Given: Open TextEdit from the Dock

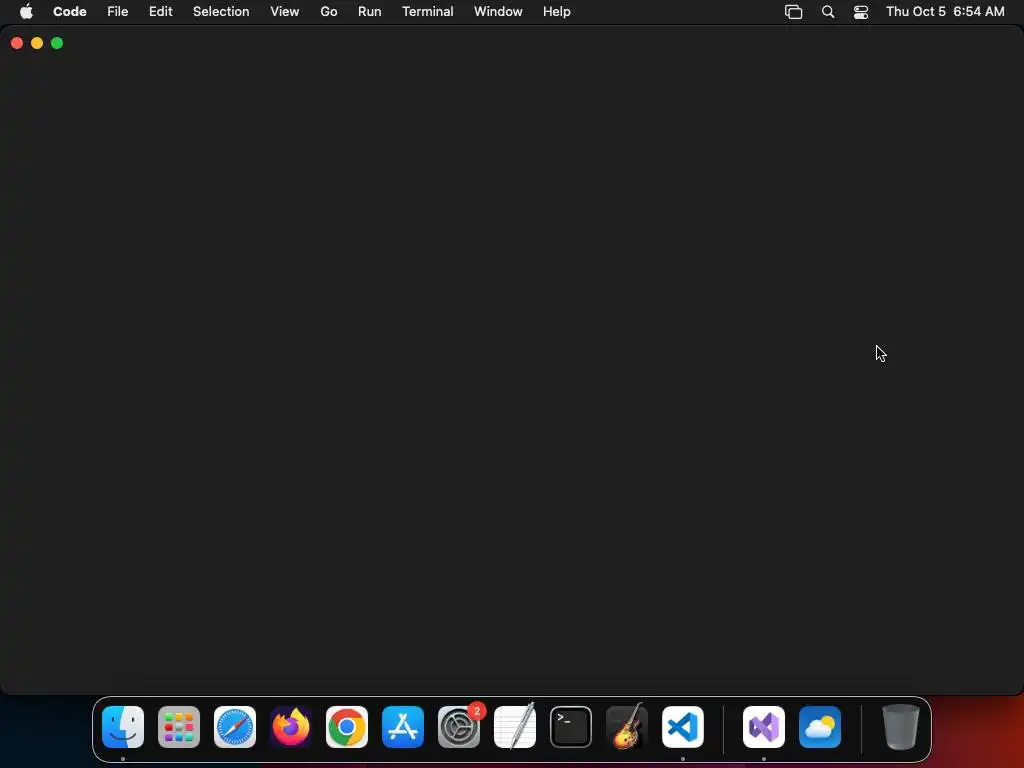Looking at the screenshot, I should pos(515,727).
